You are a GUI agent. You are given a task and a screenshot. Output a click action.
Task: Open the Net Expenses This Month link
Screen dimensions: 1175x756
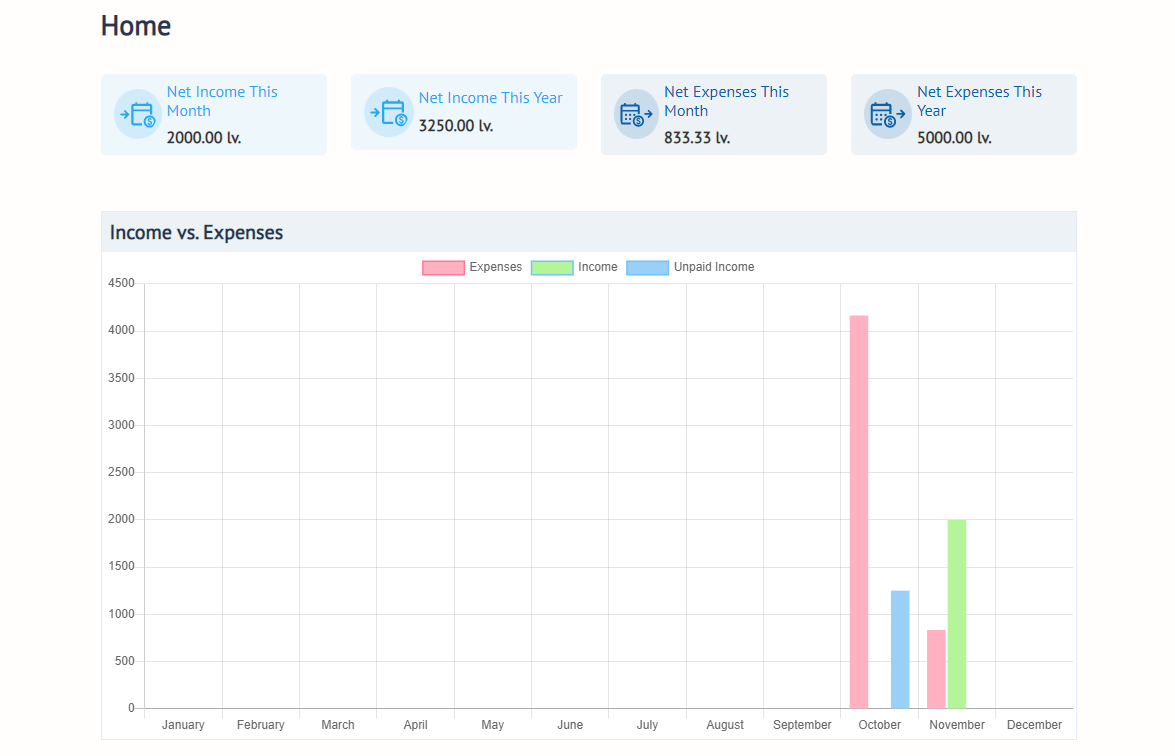(x=726, y=101)
